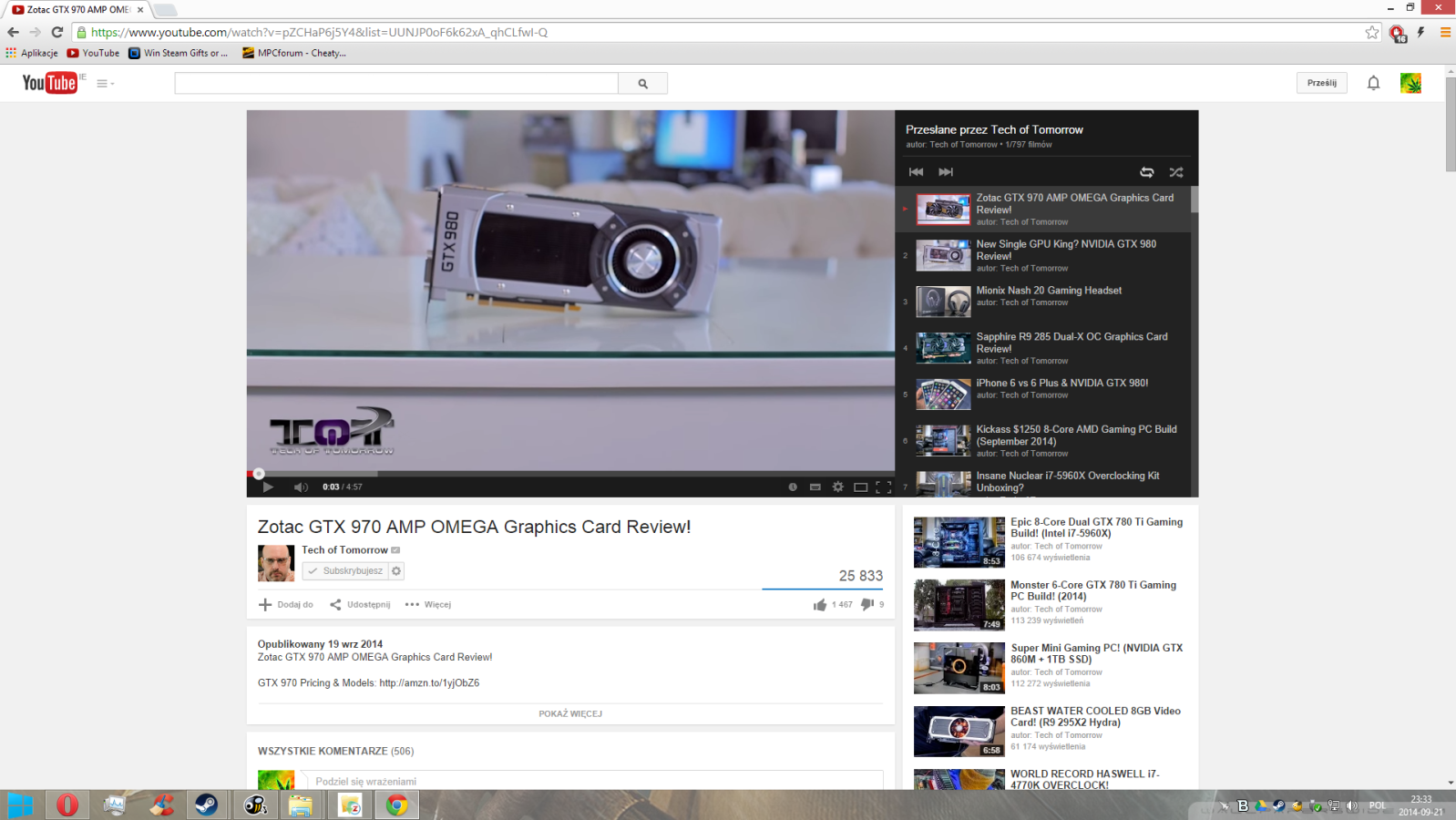
Task: Toggle playlist repeat loop
Action: click(x=1147, y=172)
